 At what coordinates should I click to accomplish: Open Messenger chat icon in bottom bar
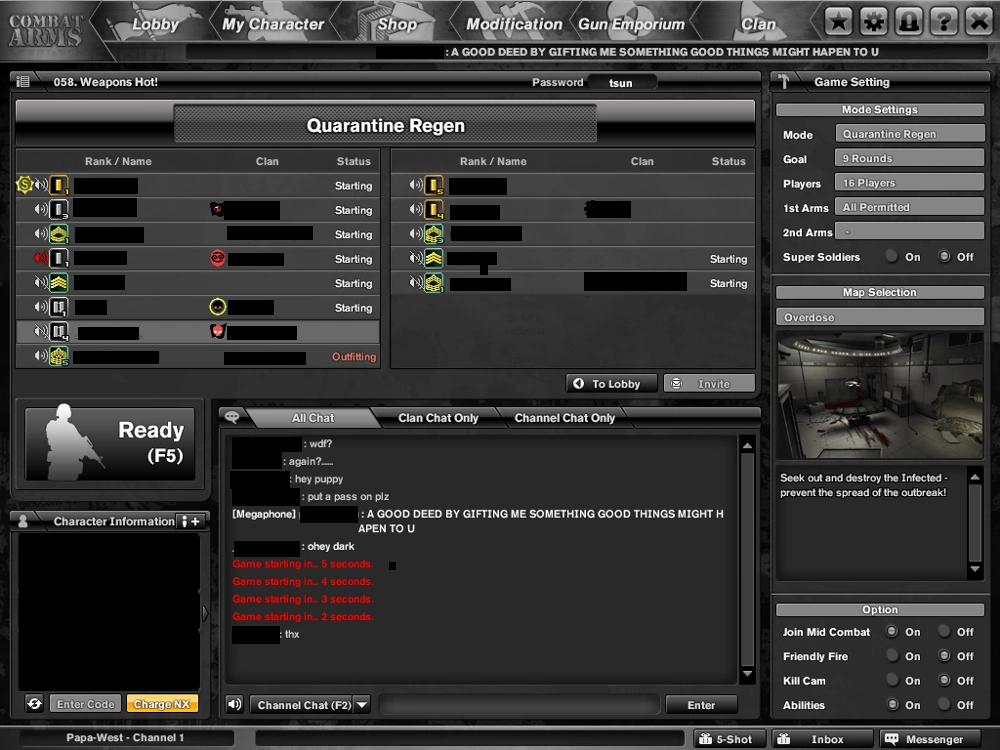pos(891,739)
